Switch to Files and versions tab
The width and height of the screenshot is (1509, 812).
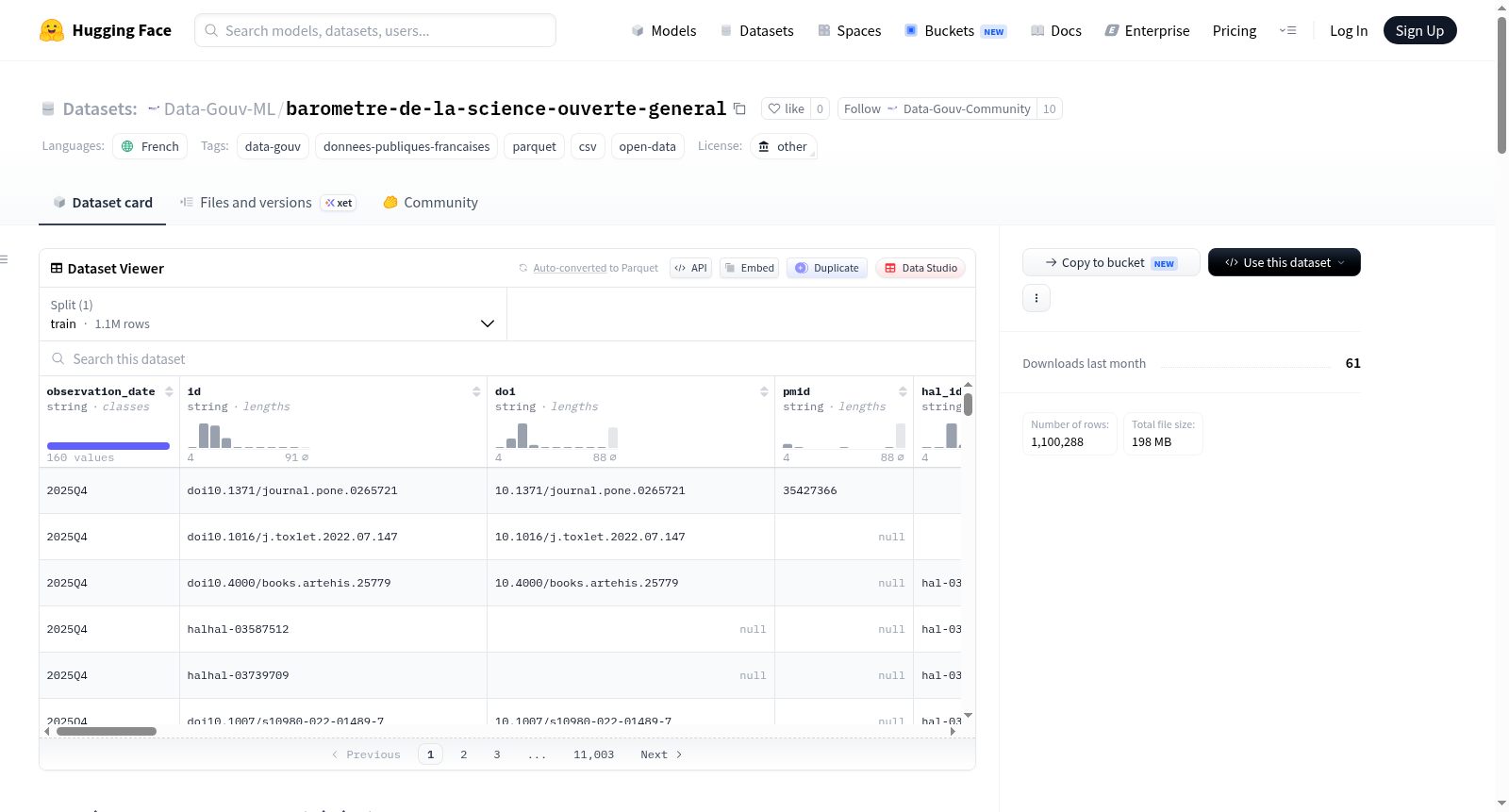tap(268, 202)
